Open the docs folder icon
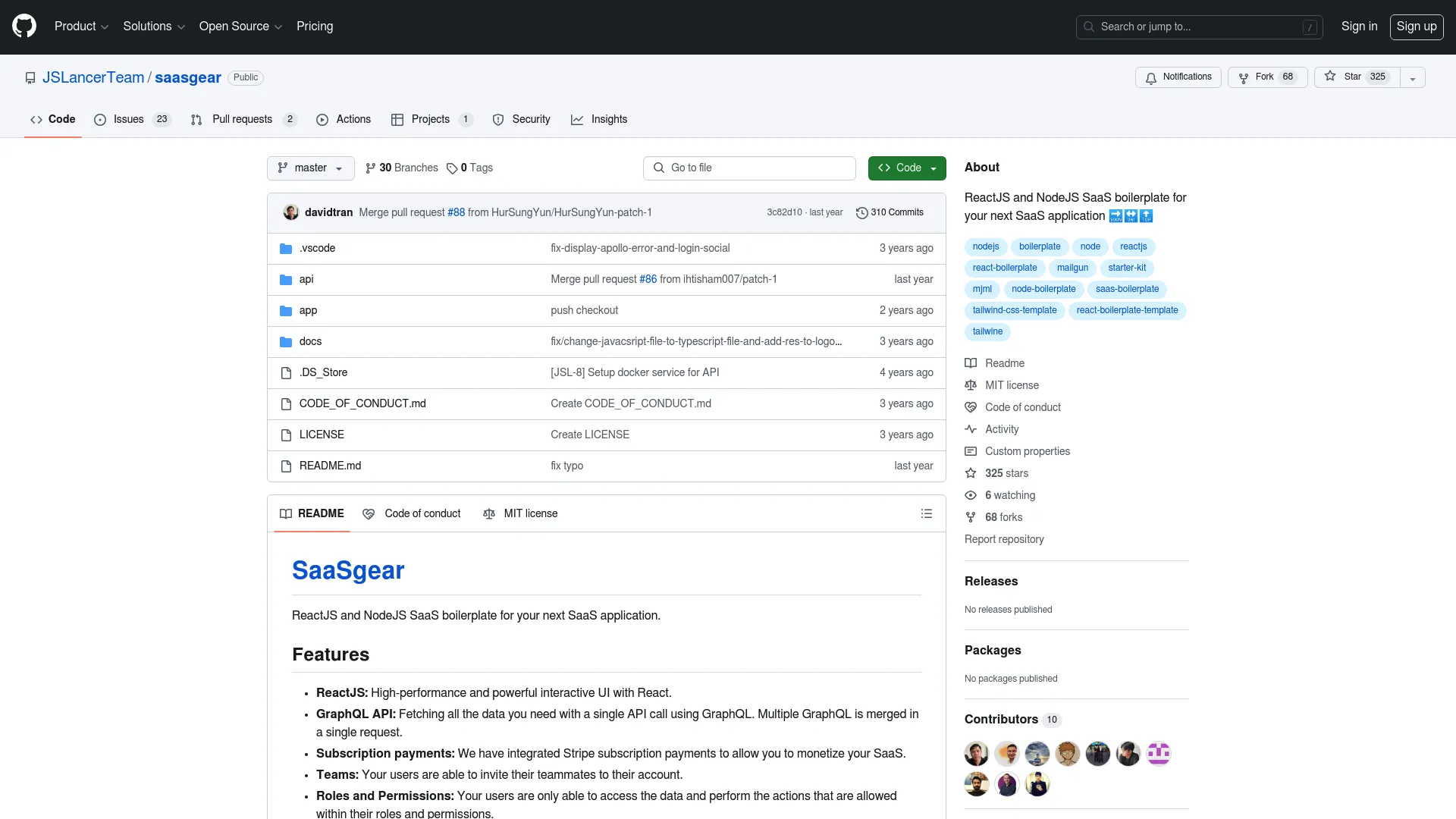The height and width of the screenshot is (819, 1456). [x=286, y=342]
